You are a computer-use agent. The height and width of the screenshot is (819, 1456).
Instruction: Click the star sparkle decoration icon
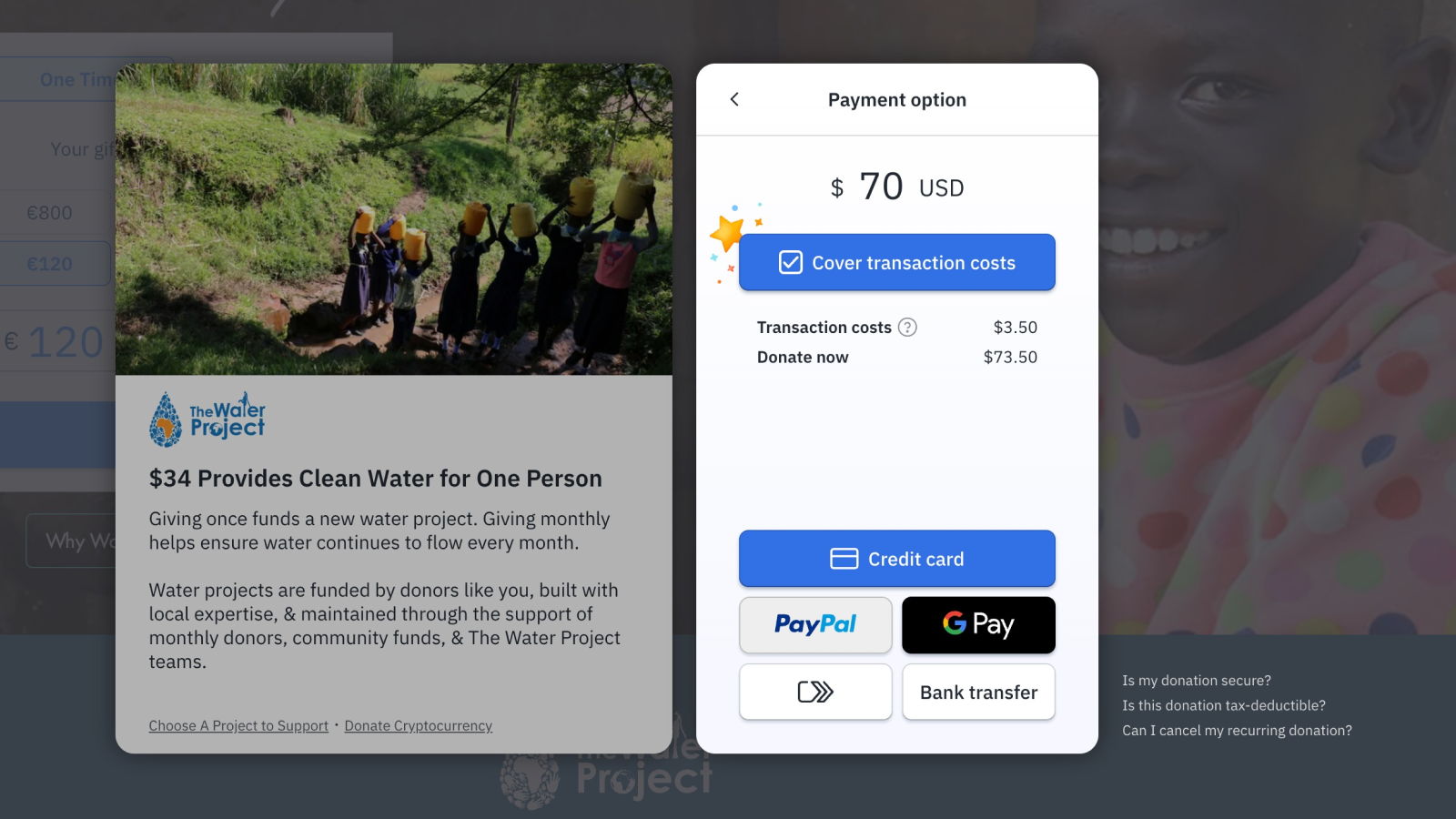(x=728, y=233)
